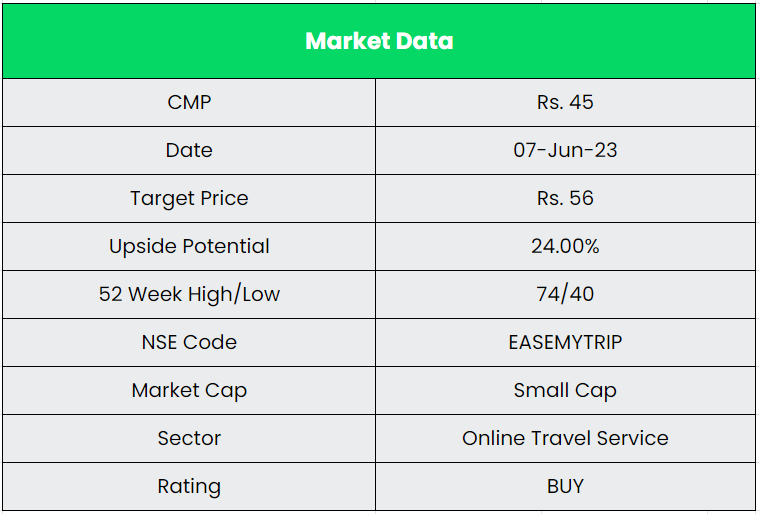Viewport: 760px width, 514px height.
Task: Select the Rating label cell
Action: [189, 486]
